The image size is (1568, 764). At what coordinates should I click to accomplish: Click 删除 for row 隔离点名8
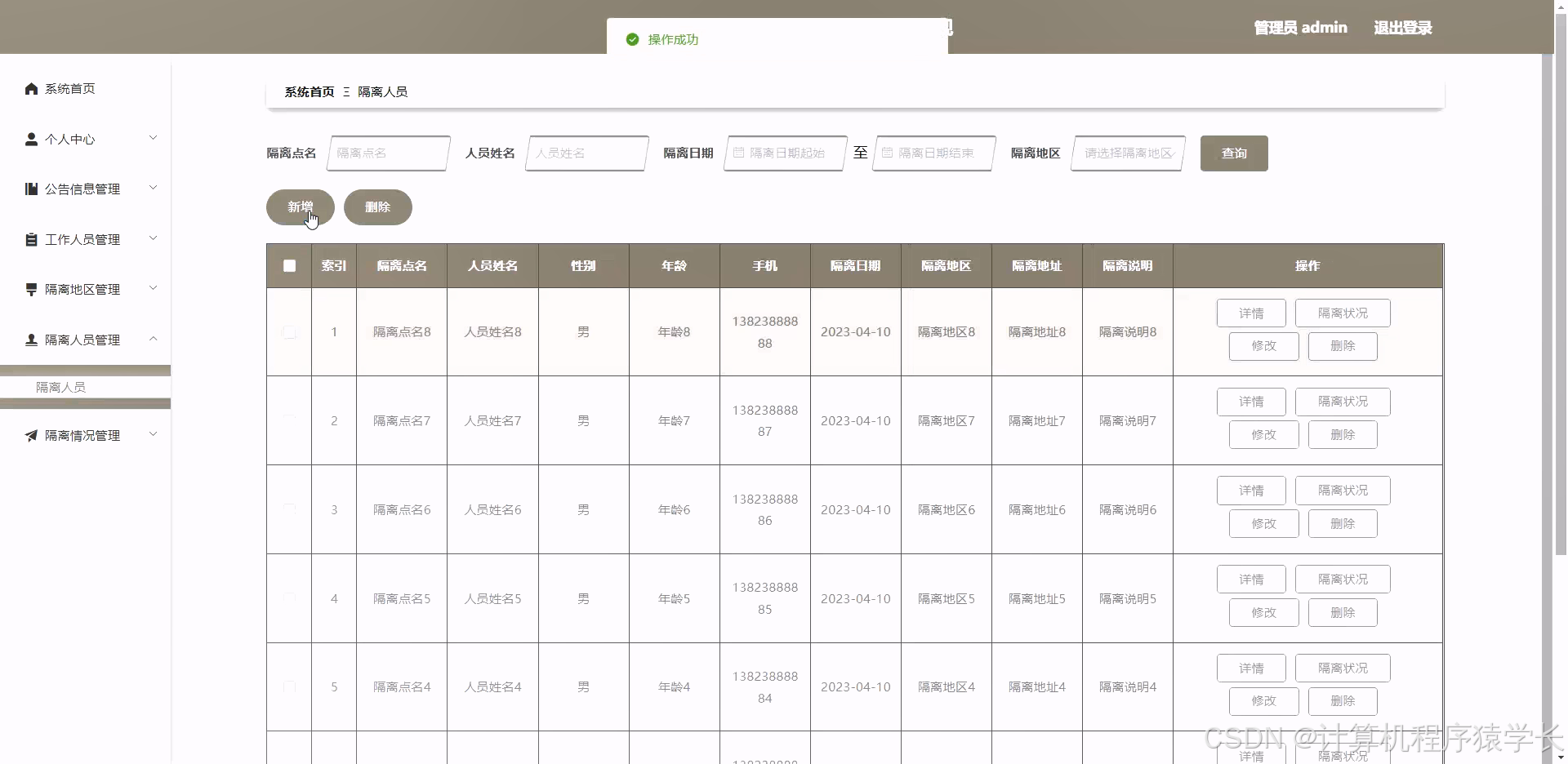point(1343,346)
